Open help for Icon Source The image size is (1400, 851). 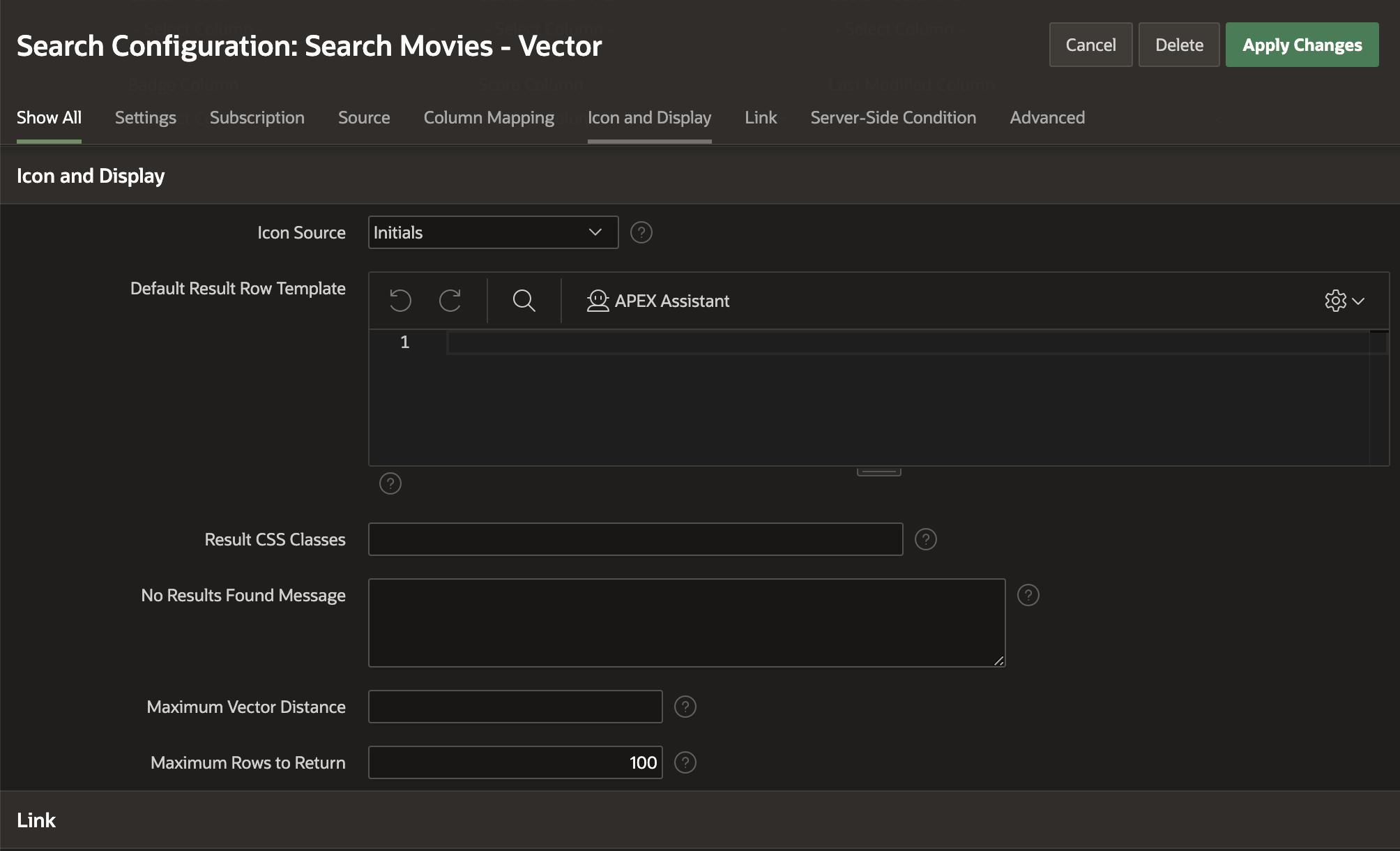[641, 232]
